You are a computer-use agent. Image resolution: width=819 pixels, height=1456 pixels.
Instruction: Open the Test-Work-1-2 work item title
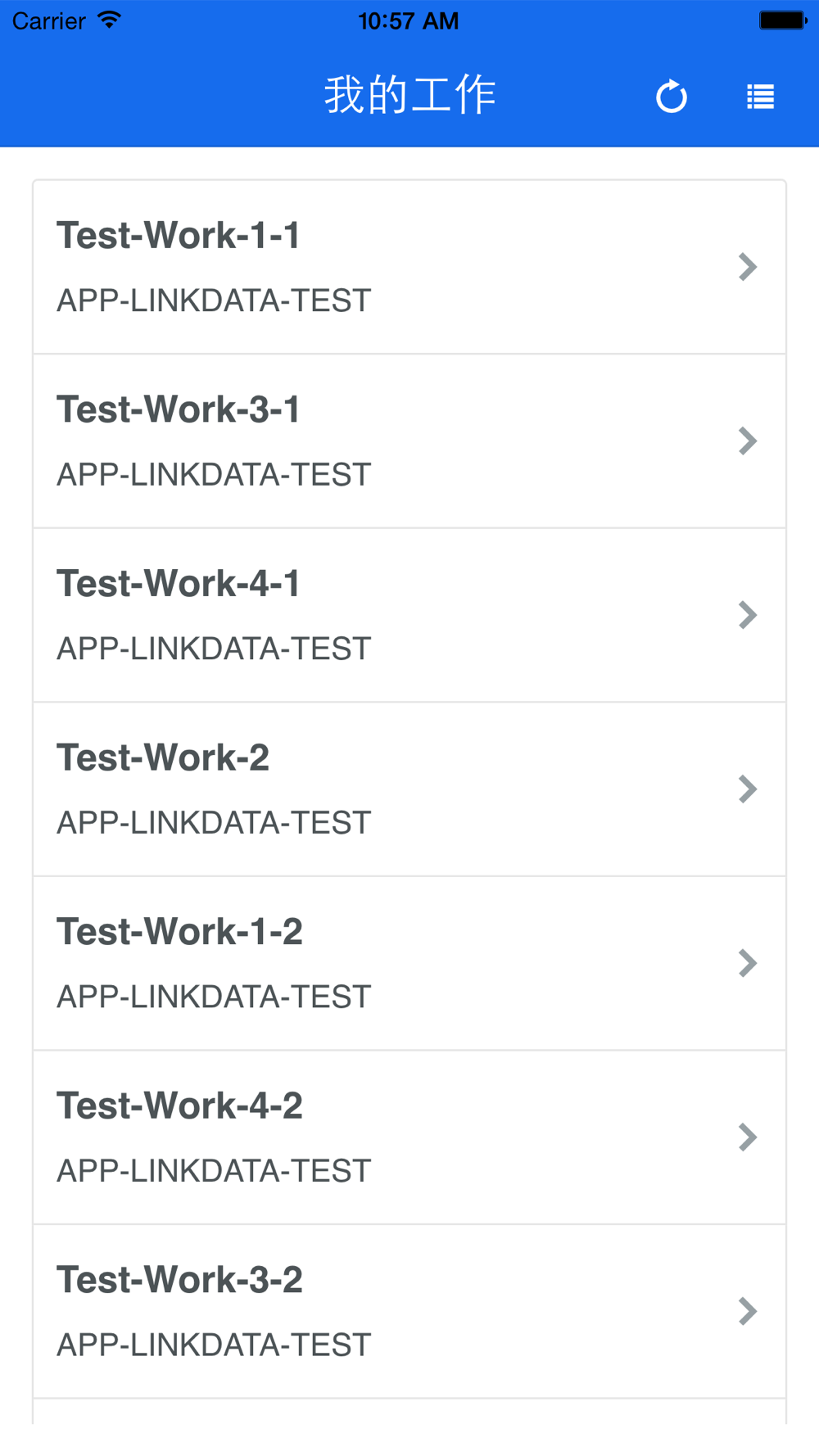pyautogui.click(x=179, y=932)
